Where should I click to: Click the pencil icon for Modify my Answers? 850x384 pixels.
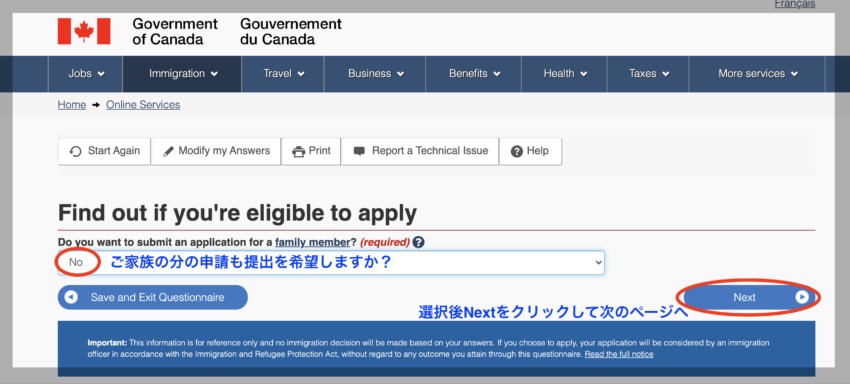(169, 151)
